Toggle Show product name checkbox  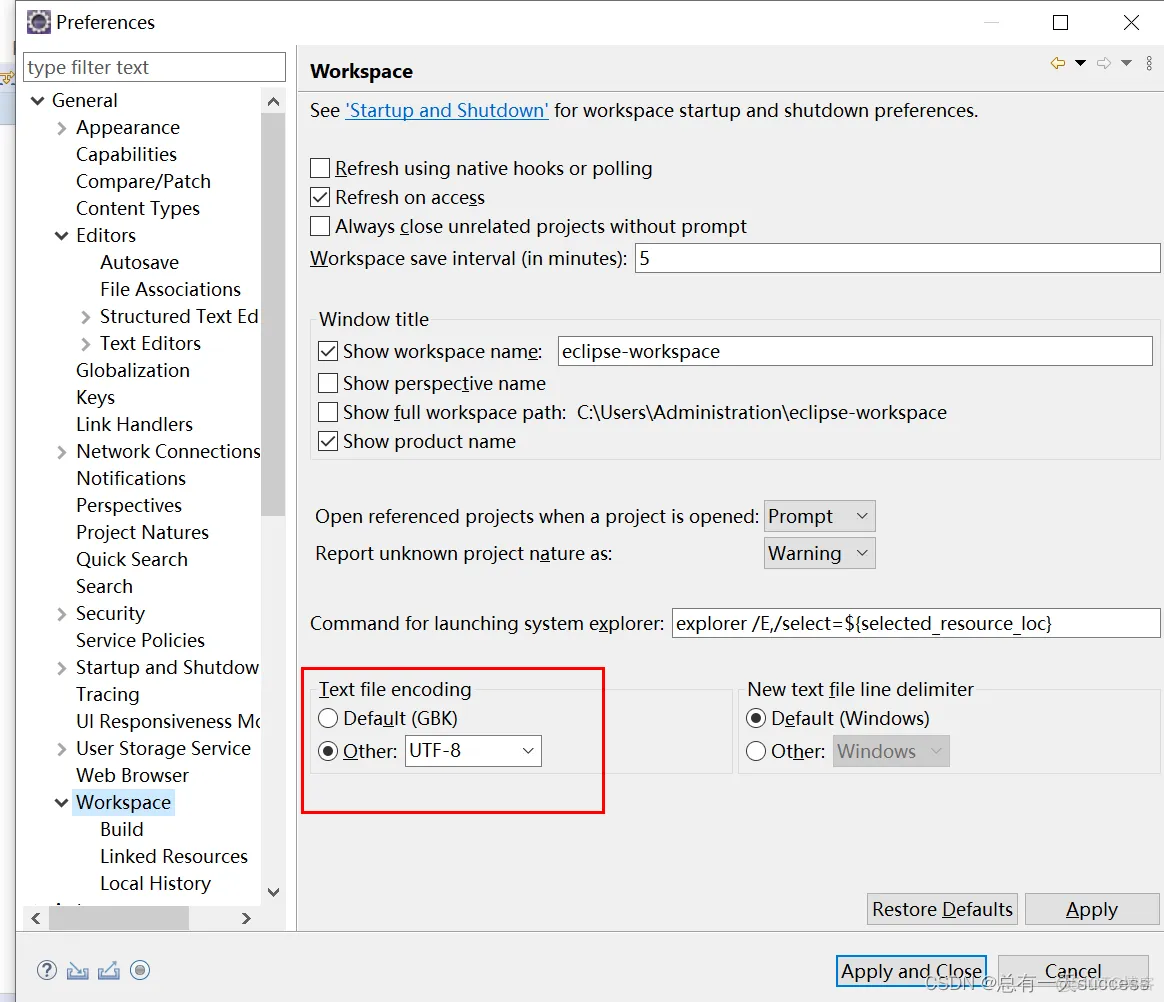coord(327,441)
